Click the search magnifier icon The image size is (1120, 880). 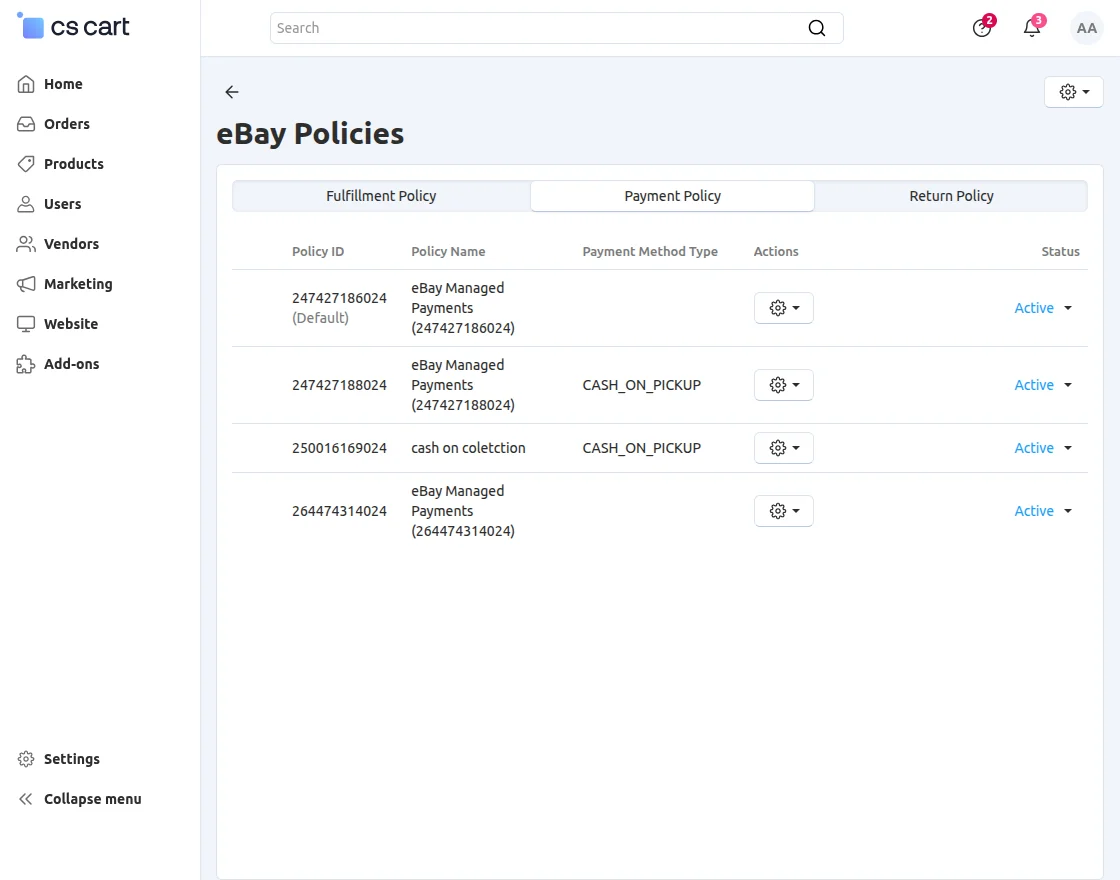(x=816, y=28)
